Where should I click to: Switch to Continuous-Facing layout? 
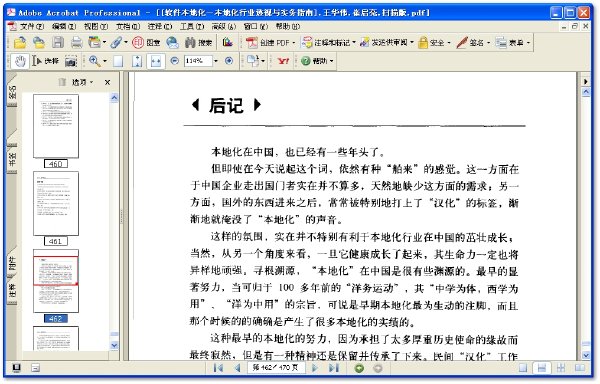pyautogui.click(x=561, y=368)
